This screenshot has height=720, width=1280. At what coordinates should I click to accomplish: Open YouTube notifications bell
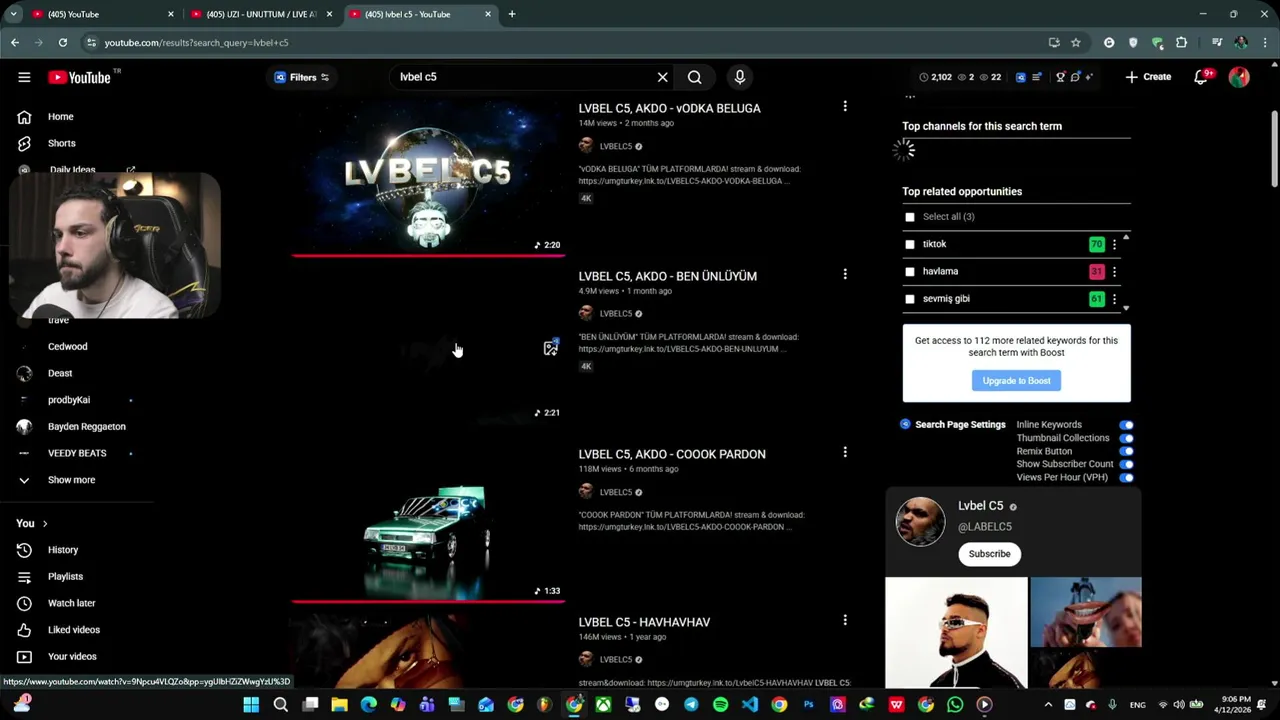tap(1201, 77)
